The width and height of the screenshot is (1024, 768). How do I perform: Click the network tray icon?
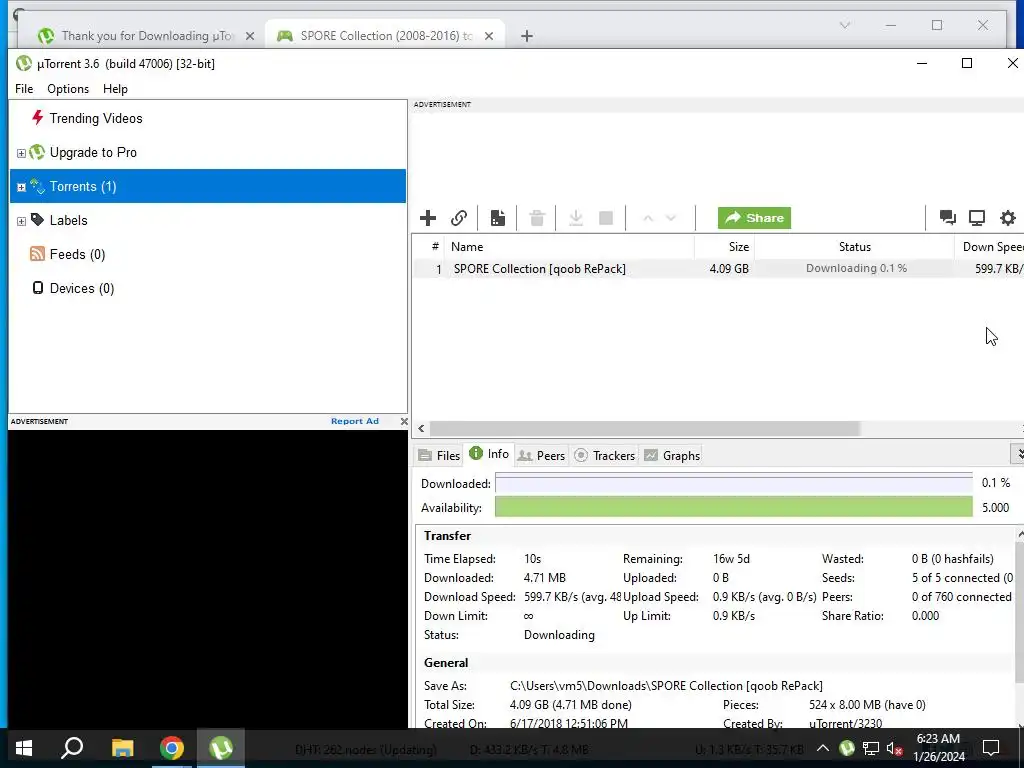coord(871,748)
